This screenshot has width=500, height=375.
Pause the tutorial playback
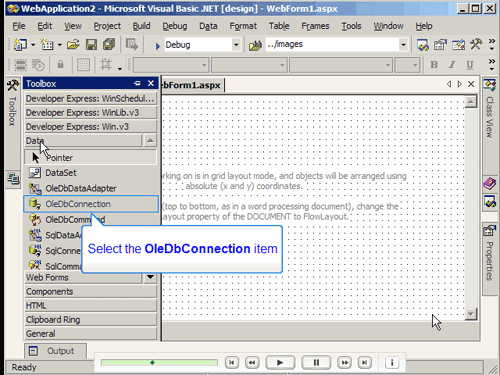tap(316, 362)
